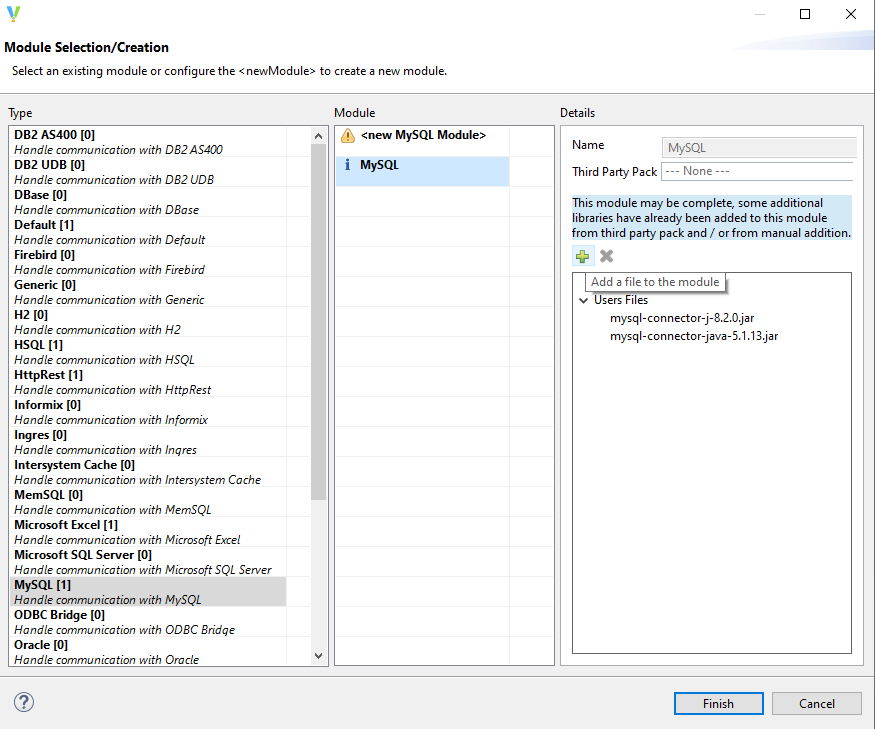
Task: Cancel the module creation dialog
Action: [816, 703]
